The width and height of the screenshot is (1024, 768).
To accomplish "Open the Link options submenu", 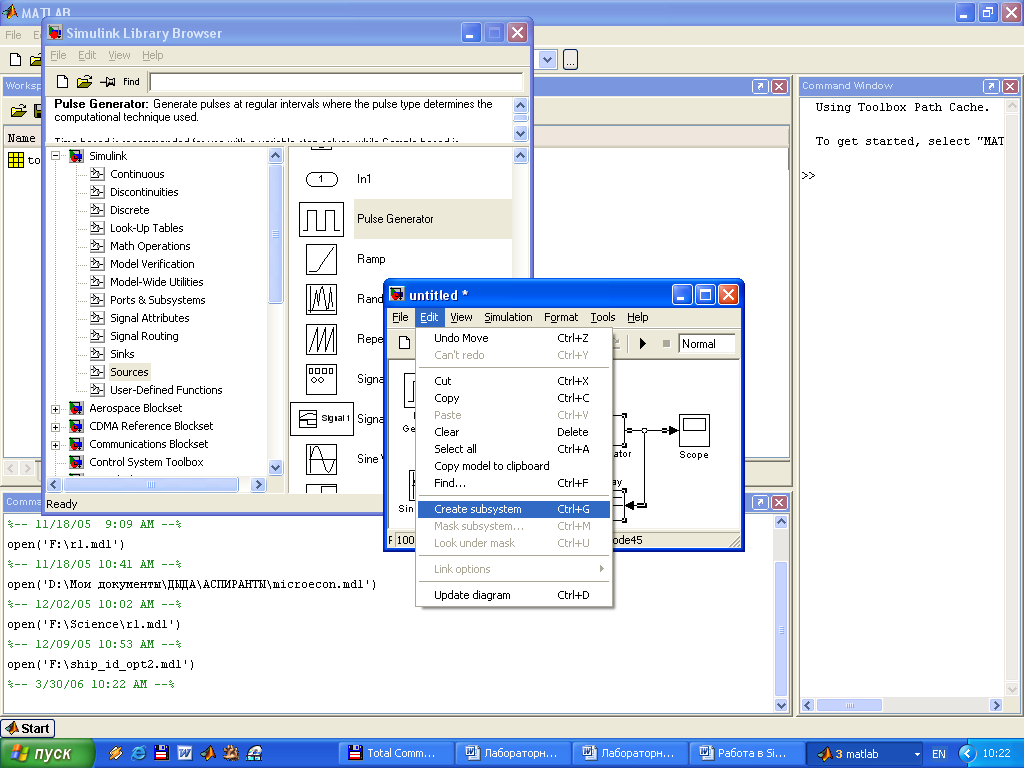I will coord(513,569).
